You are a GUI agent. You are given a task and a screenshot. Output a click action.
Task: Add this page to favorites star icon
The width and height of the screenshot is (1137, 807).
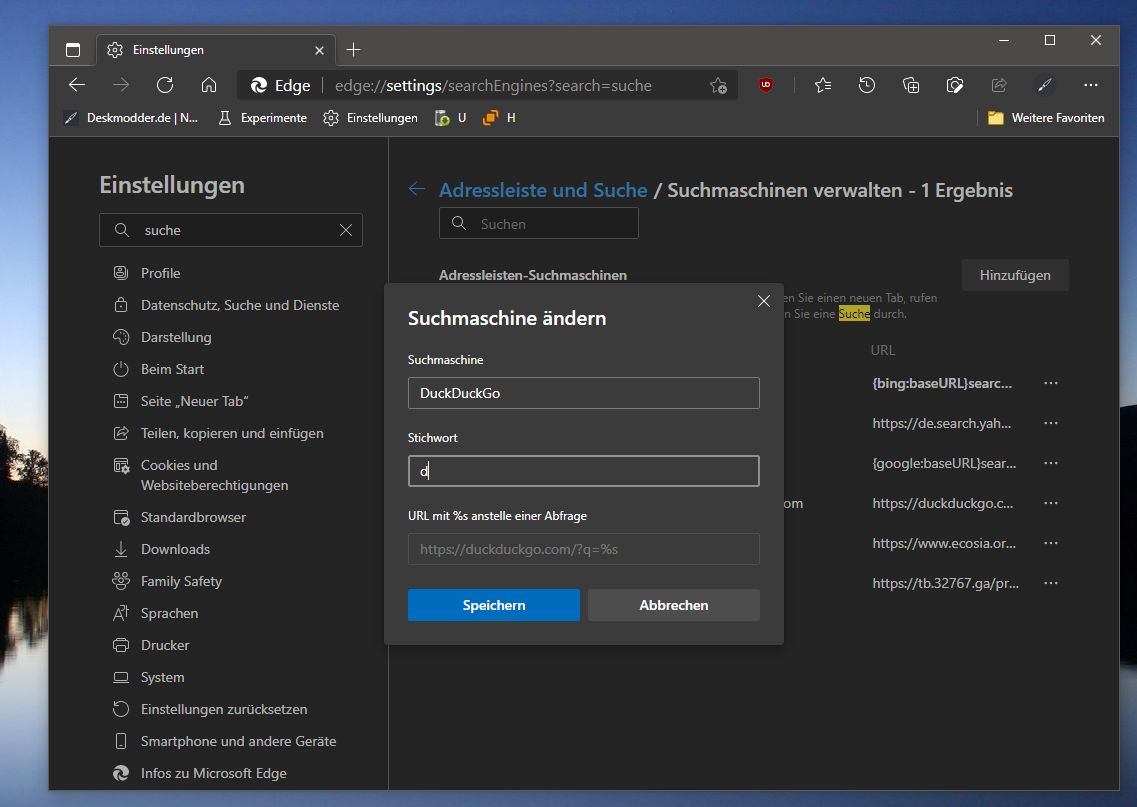click(x=719, y=86)
